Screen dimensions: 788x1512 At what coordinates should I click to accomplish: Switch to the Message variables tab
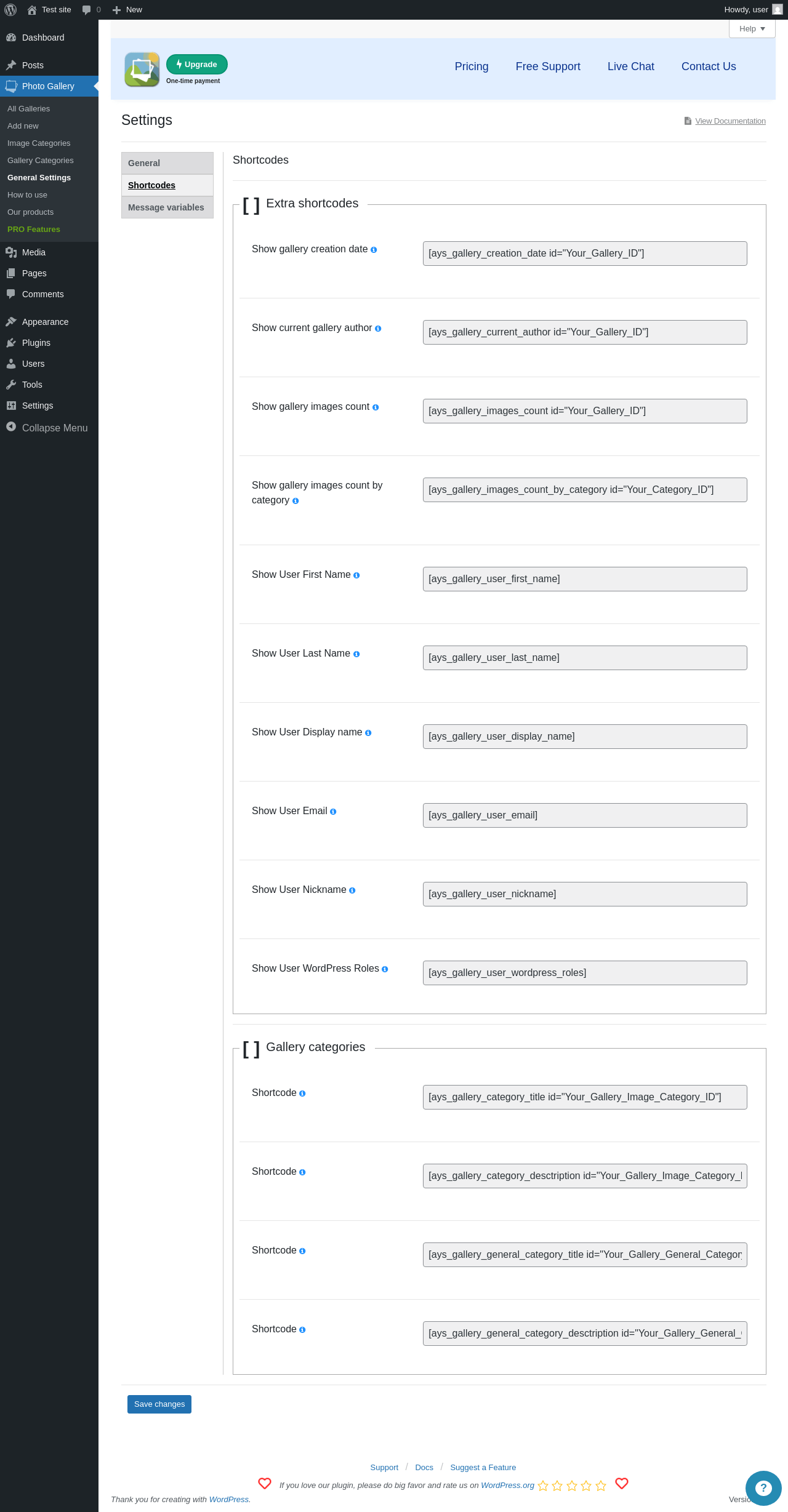pos(167,207)
